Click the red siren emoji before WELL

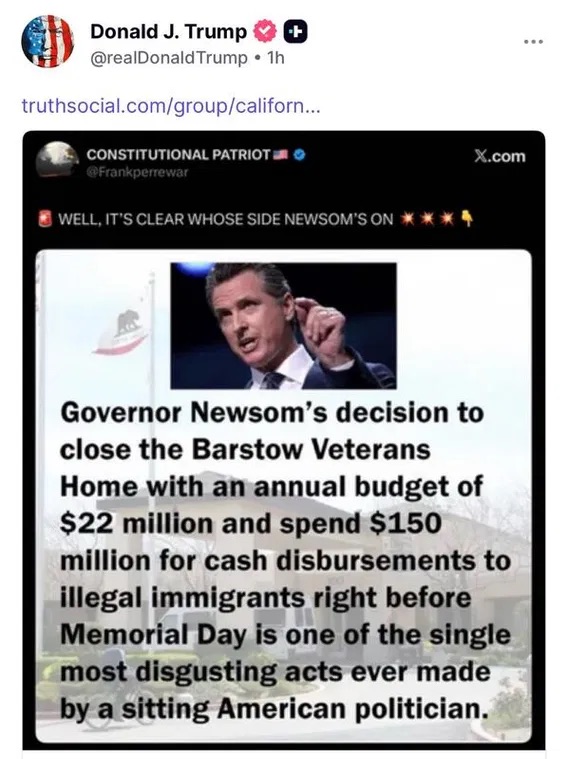pos(46,219)
